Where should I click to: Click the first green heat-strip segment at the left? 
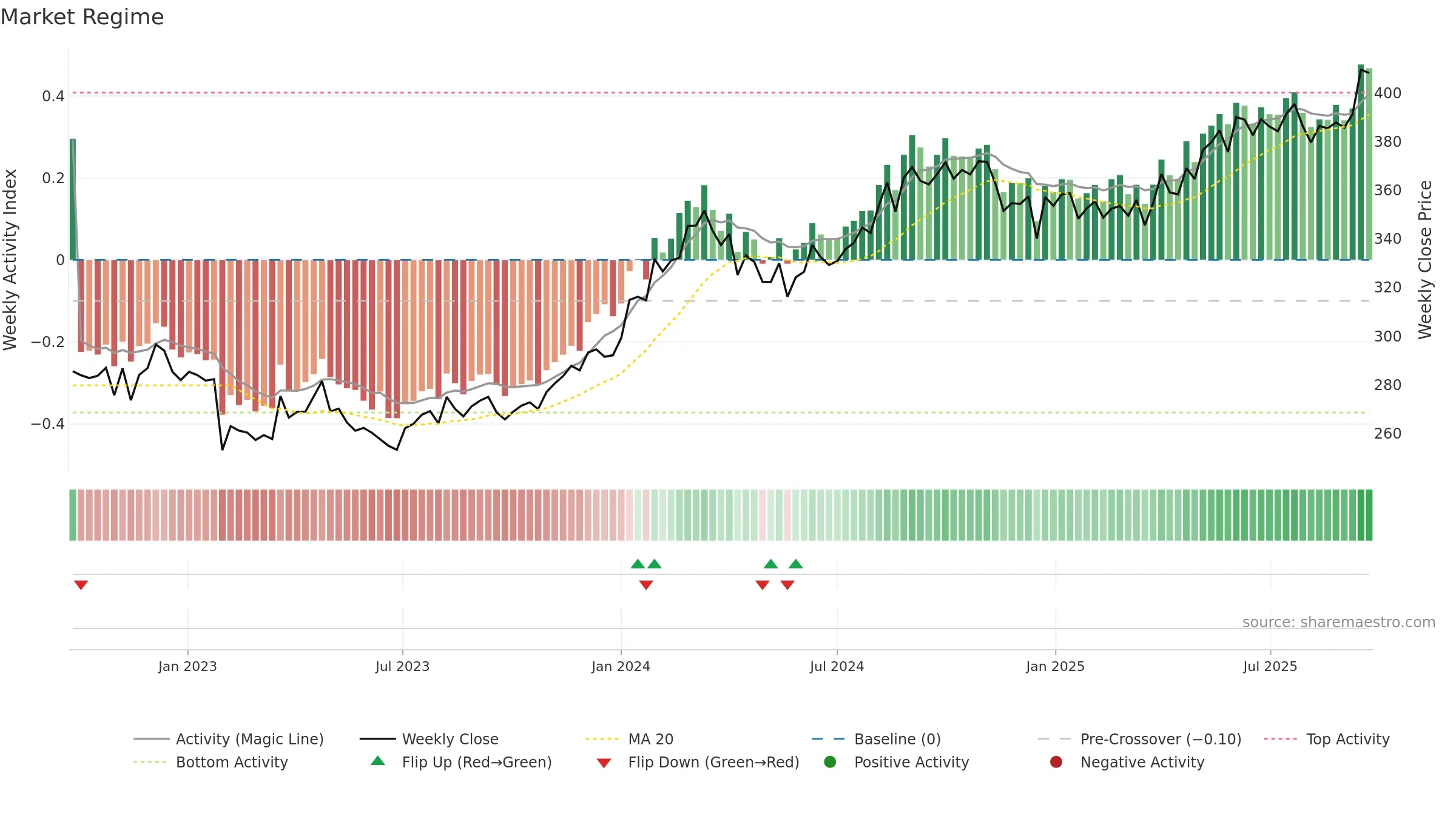73,514
